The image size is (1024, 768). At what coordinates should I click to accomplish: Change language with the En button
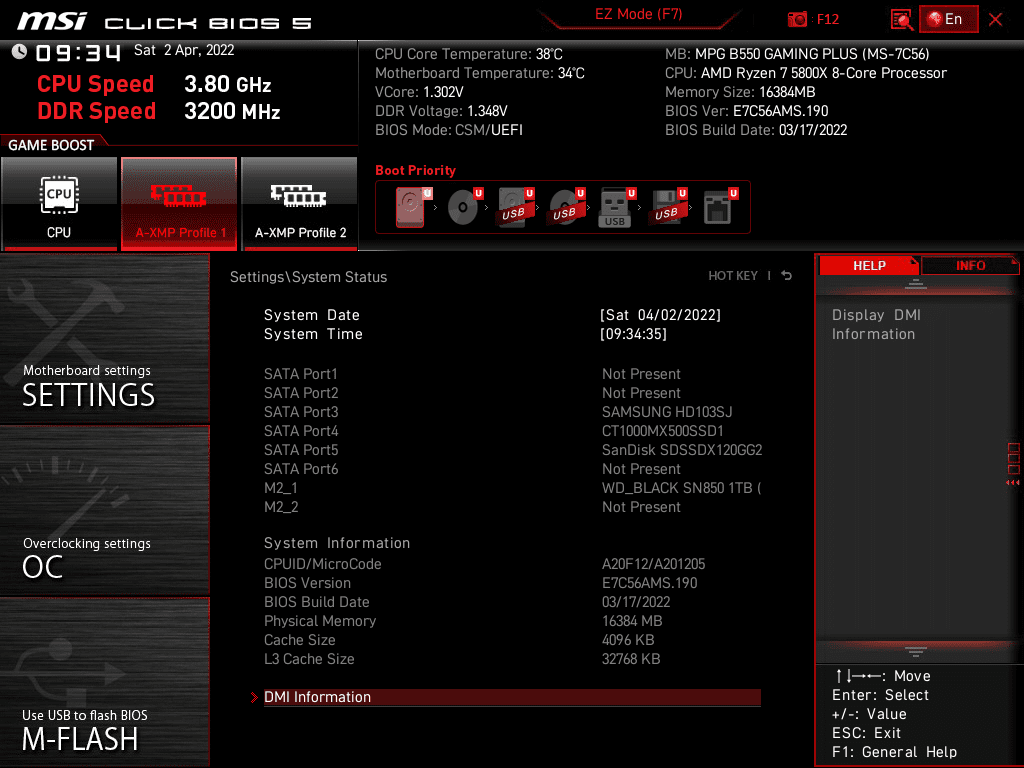click(x=948, y=19)
